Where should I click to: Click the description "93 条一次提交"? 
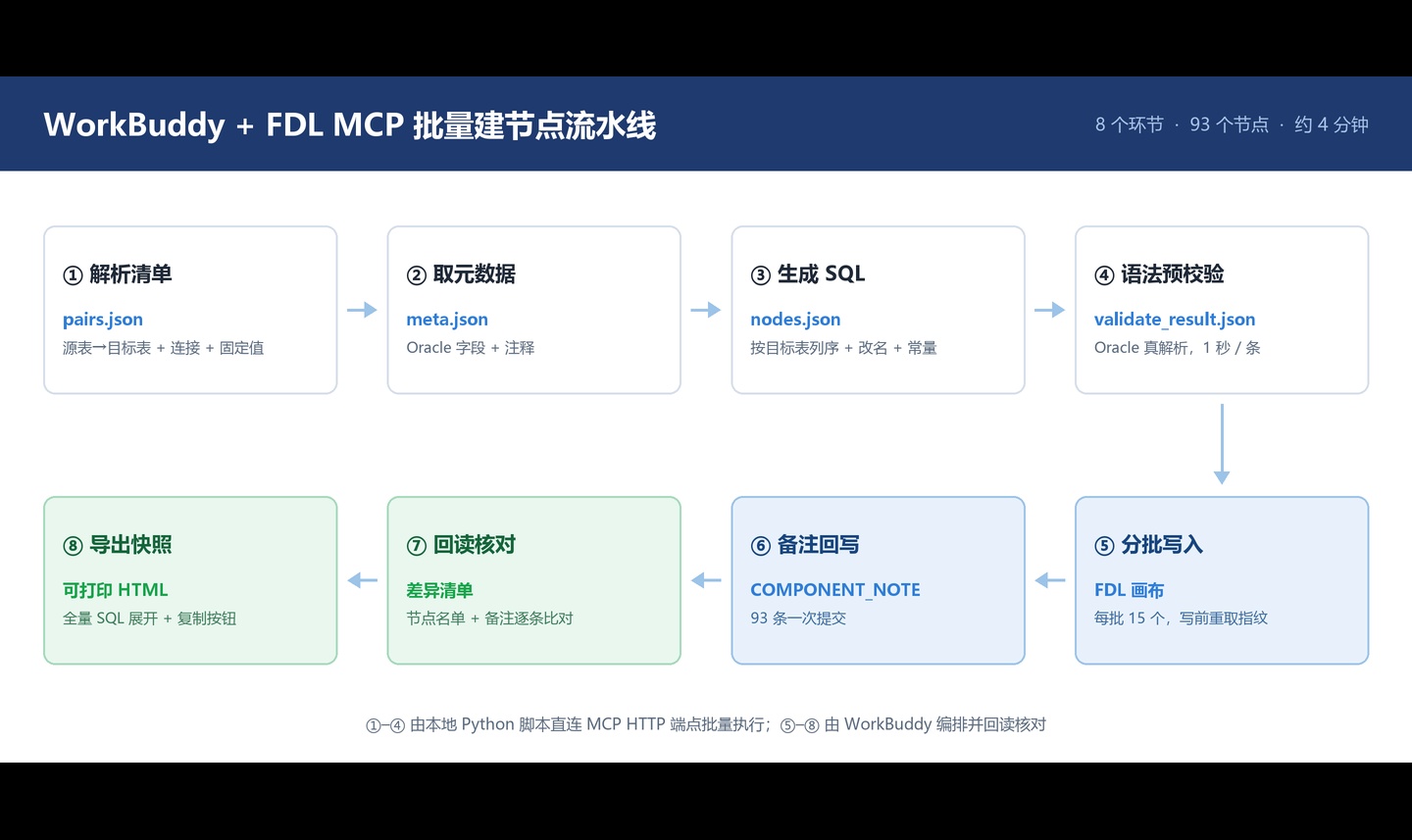pos(798,618)
